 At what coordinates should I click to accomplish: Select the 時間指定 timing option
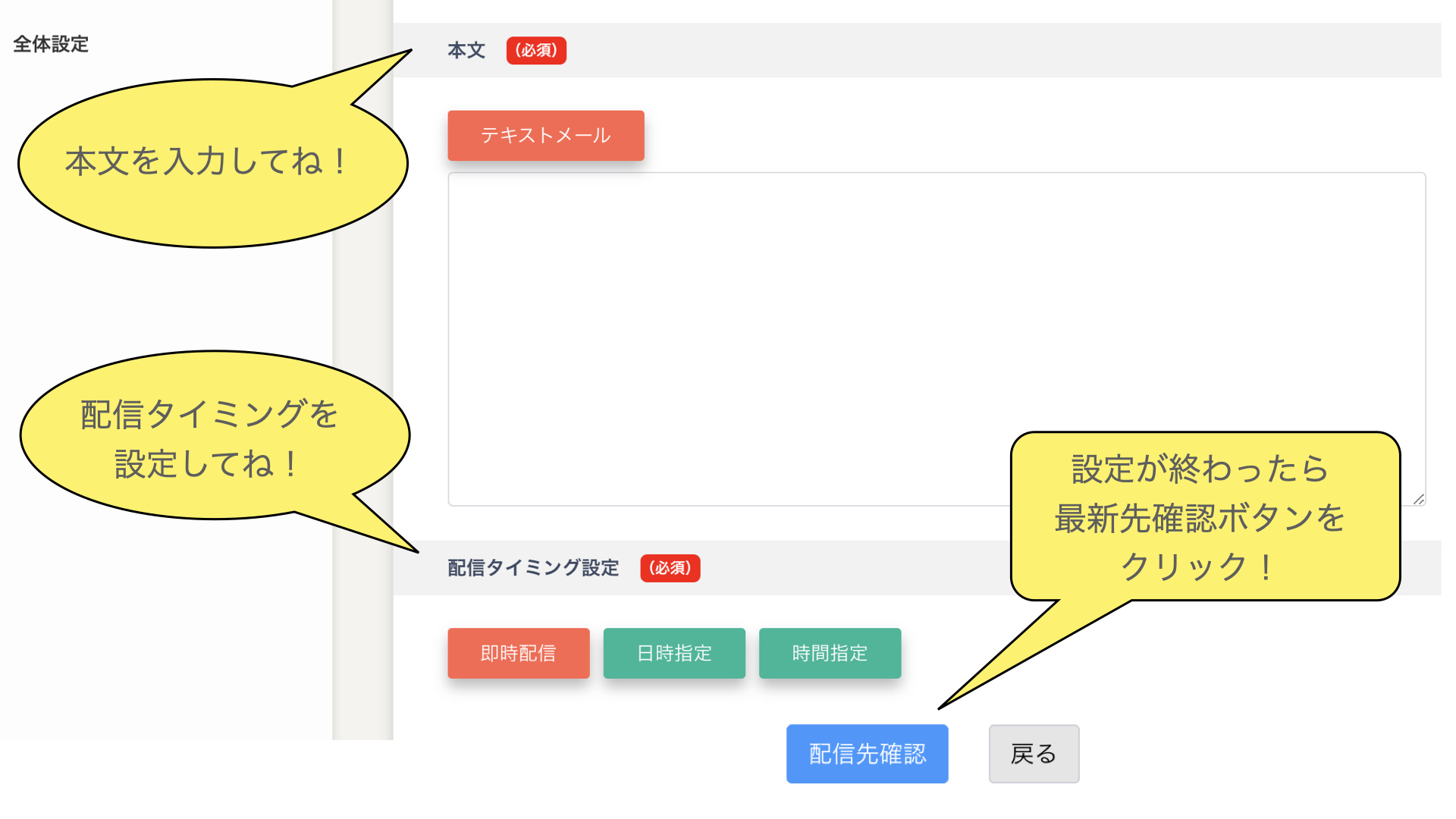pyautogui.click(x=830, y=653)
